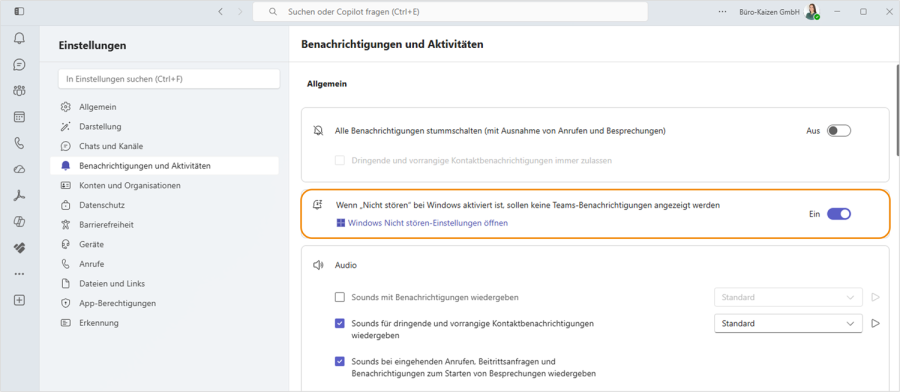Open Datenschutz settings

point(164,205)
